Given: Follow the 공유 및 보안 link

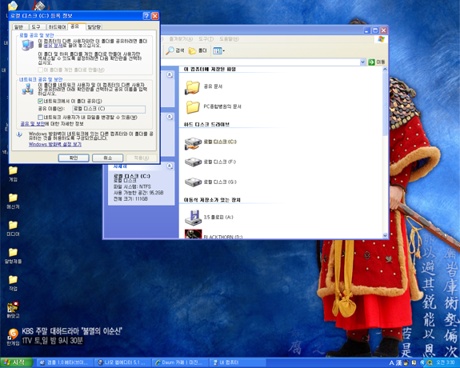Looking at the screenshot, I should click(32, 124).
